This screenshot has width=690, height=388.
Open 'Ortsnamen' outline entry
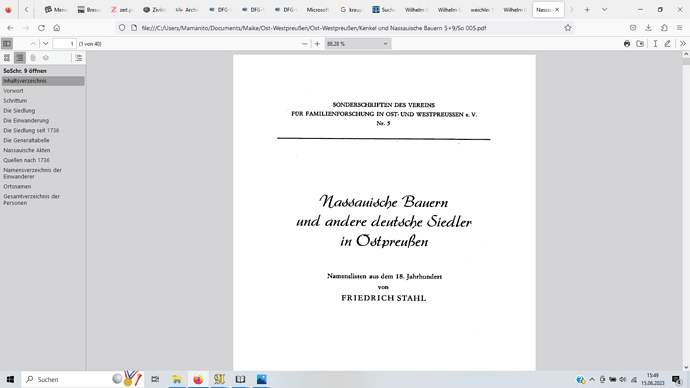[17, 187]
